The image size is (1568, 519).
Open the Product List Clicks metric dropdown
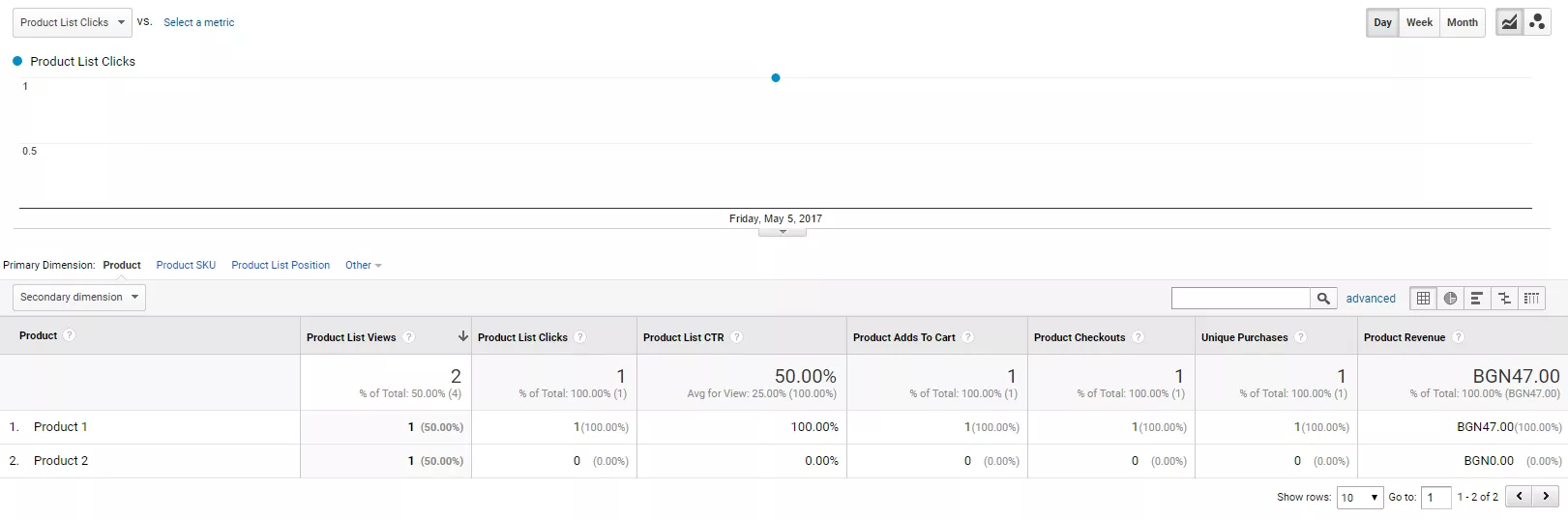tap(73, 22)
